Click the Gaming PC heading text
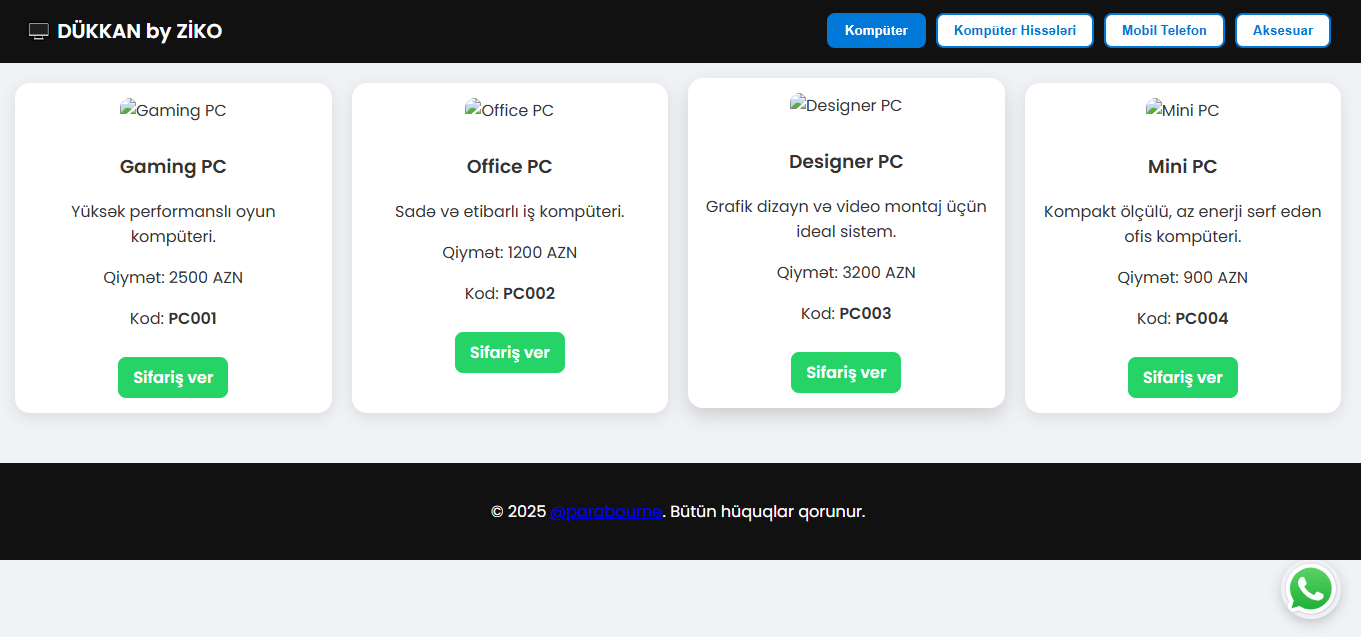Screen dimensions: 1361x637 click(173, 167)
